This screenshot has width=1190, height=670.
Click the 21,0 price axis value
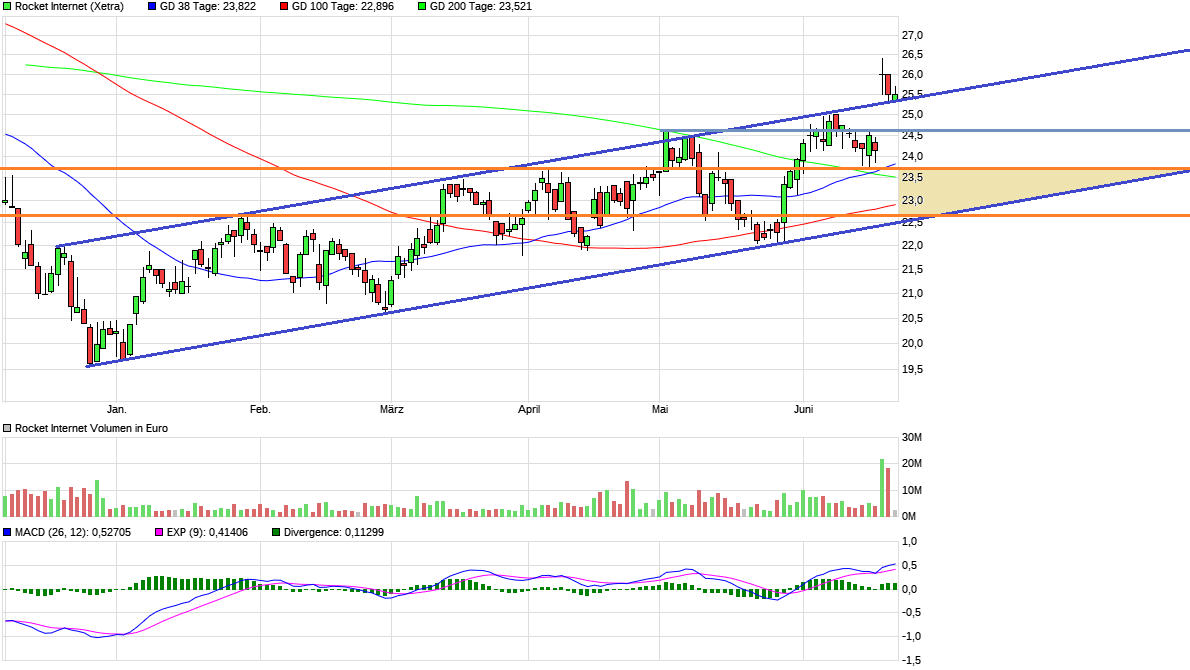[912, 294]
